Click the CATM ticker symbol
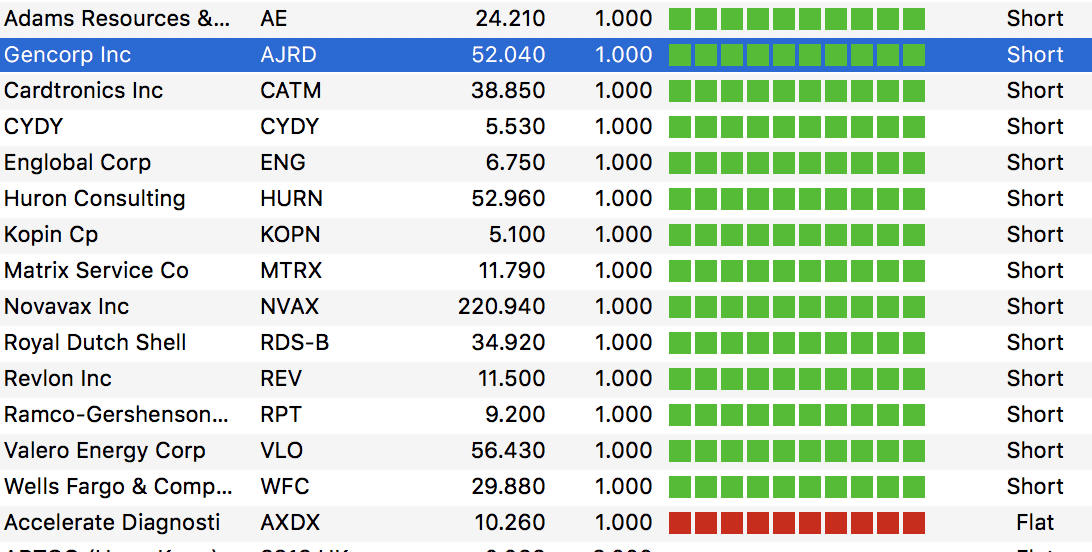Image resolution: width=1092 pixels, height=552 pixels. click(291, 90)
